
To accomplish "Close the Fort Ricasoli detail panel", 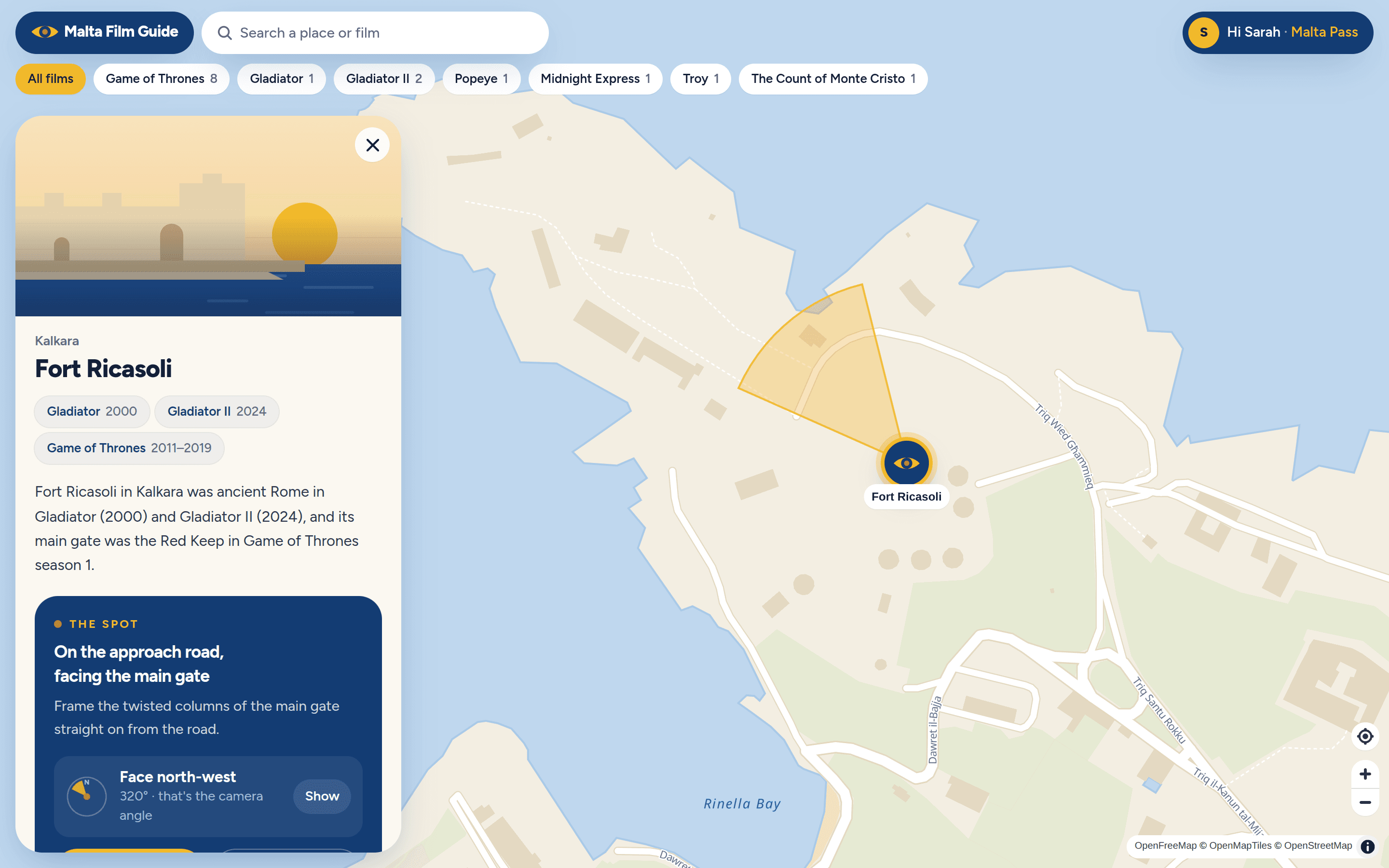I will [x=372, y=145].
